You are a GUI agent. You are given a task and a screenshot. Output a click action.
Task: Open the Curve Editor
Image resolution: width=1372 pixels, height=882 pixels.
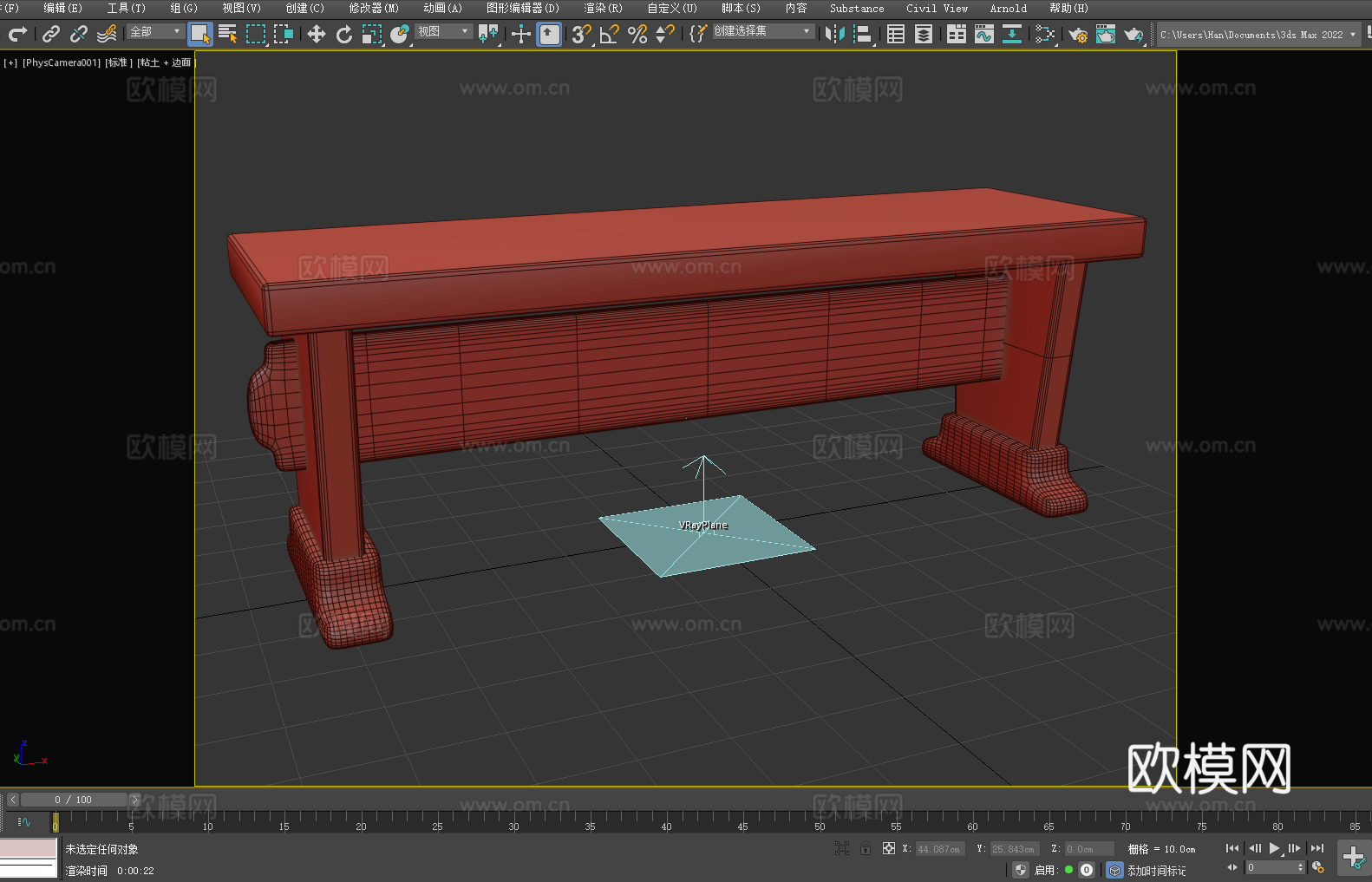pyautogui.click(x=984, y=34)
